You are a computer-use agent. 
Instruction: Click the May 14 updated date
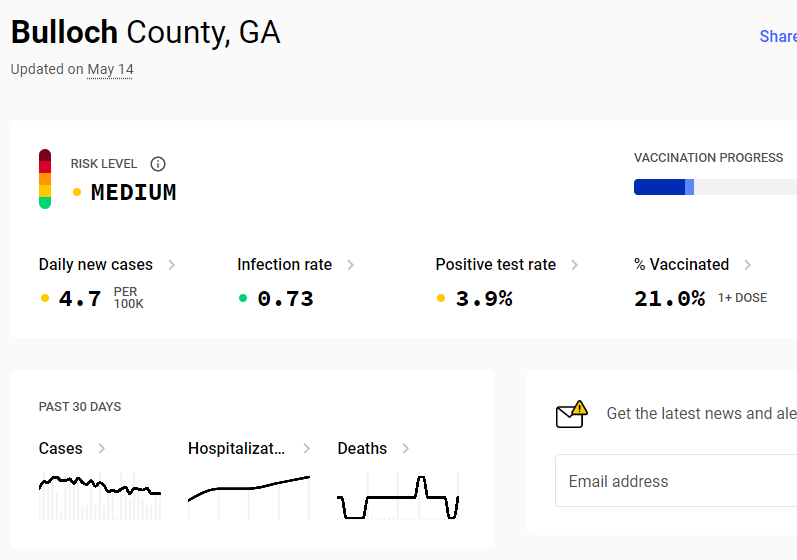(110, 70)
